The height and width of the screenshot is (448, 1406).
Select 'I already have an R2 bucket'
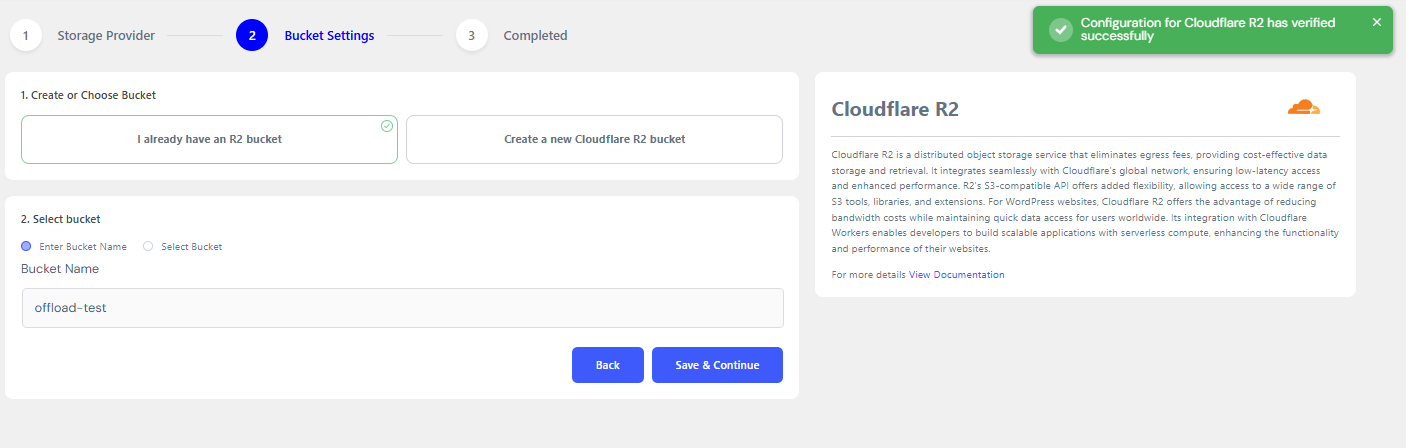(x=209, y=140)
